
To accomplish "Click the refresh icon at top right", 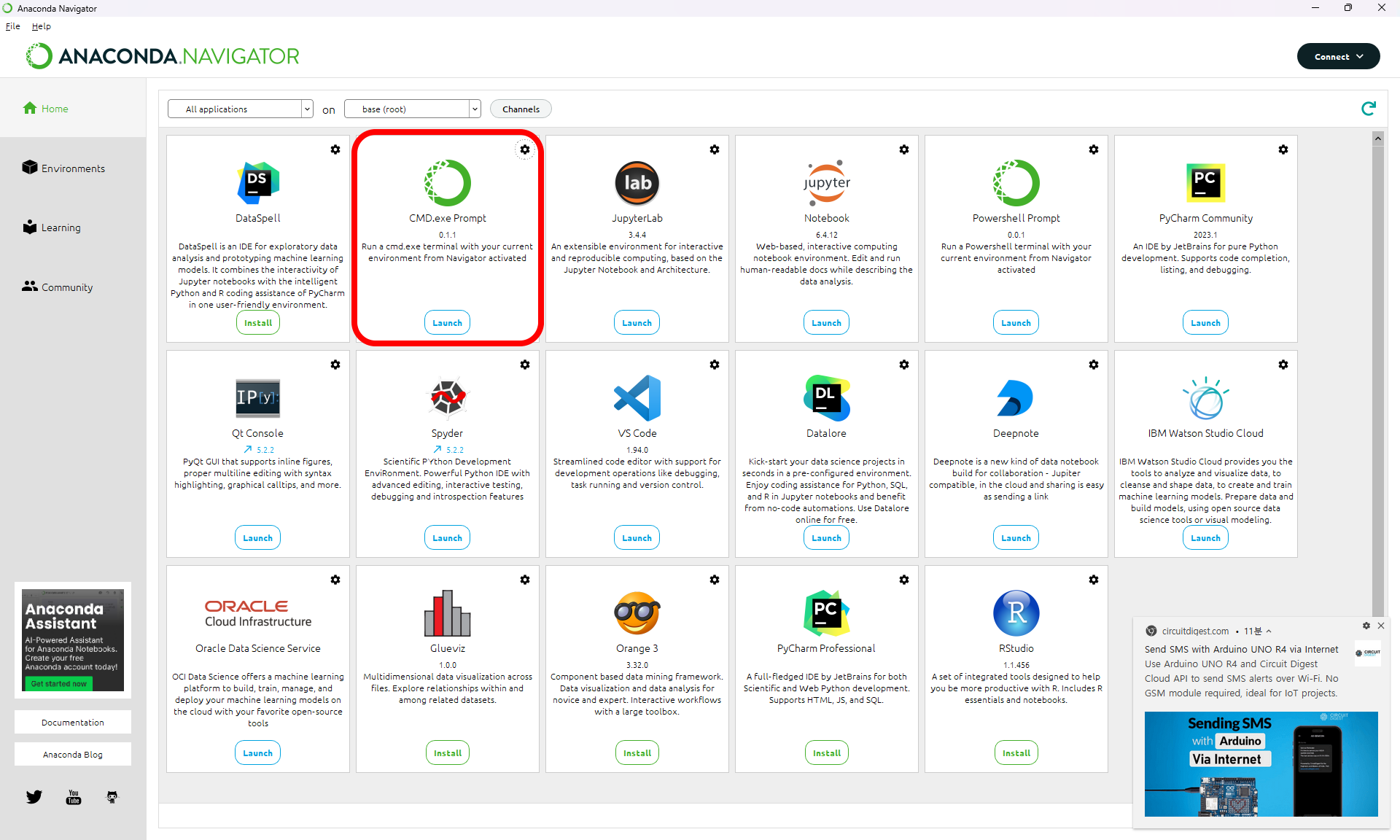I will click(1368, 109).
